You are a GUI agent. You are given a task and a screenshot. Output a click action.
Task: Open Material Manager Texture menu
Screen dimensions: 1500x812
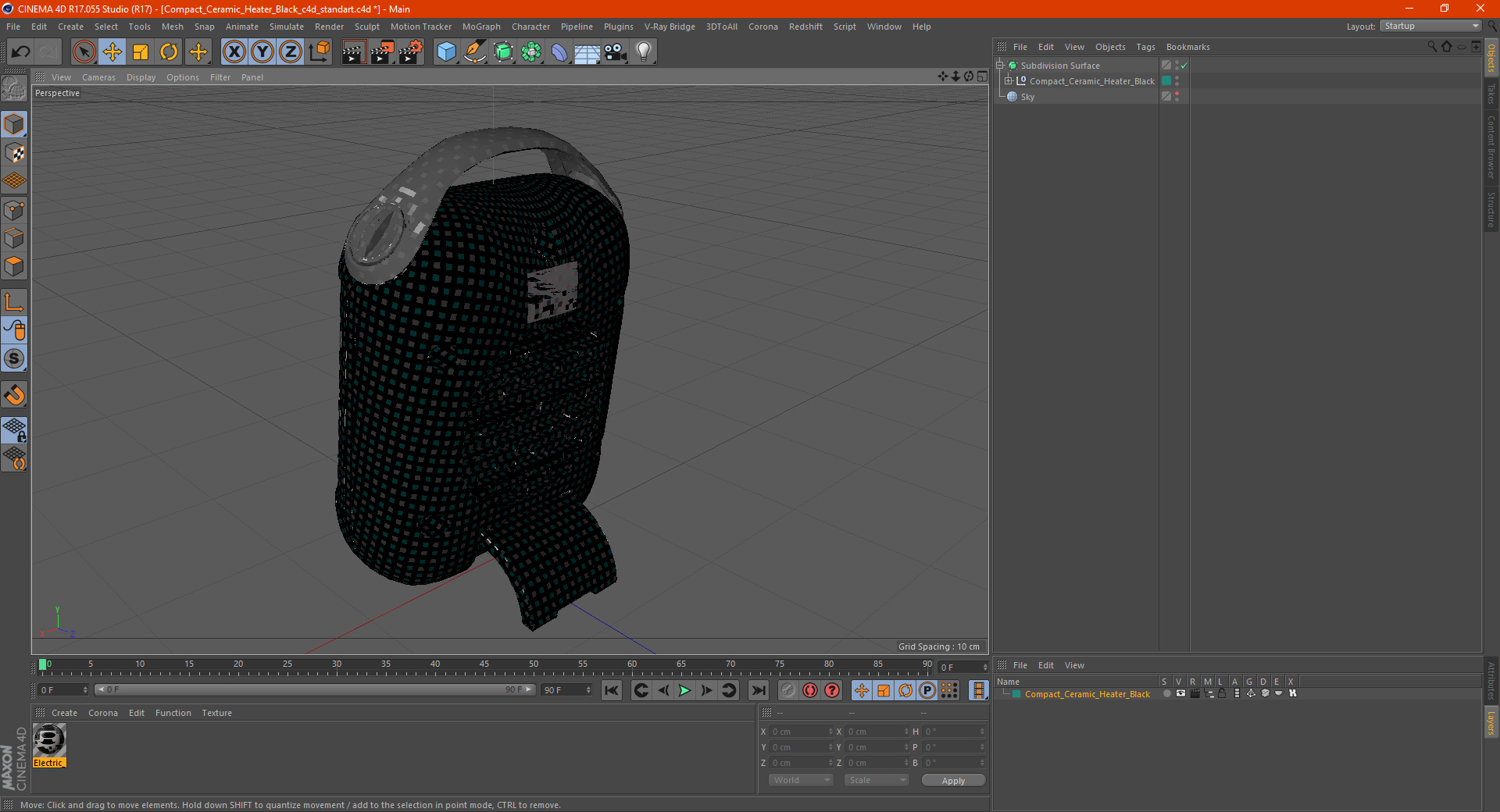click(x=216, y=713)
